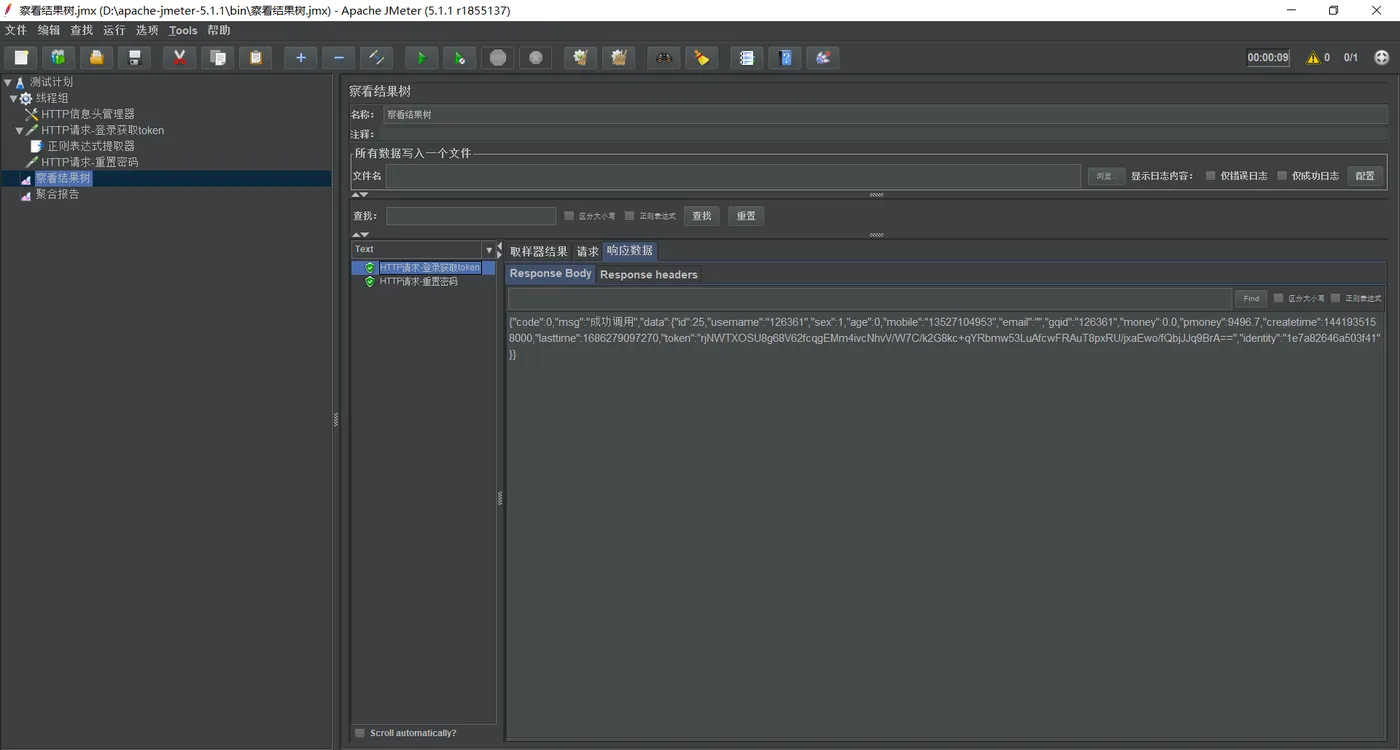Click the Paste clipboard icon
Viewport: 1400px width, 750px height.
coord(255,57)
